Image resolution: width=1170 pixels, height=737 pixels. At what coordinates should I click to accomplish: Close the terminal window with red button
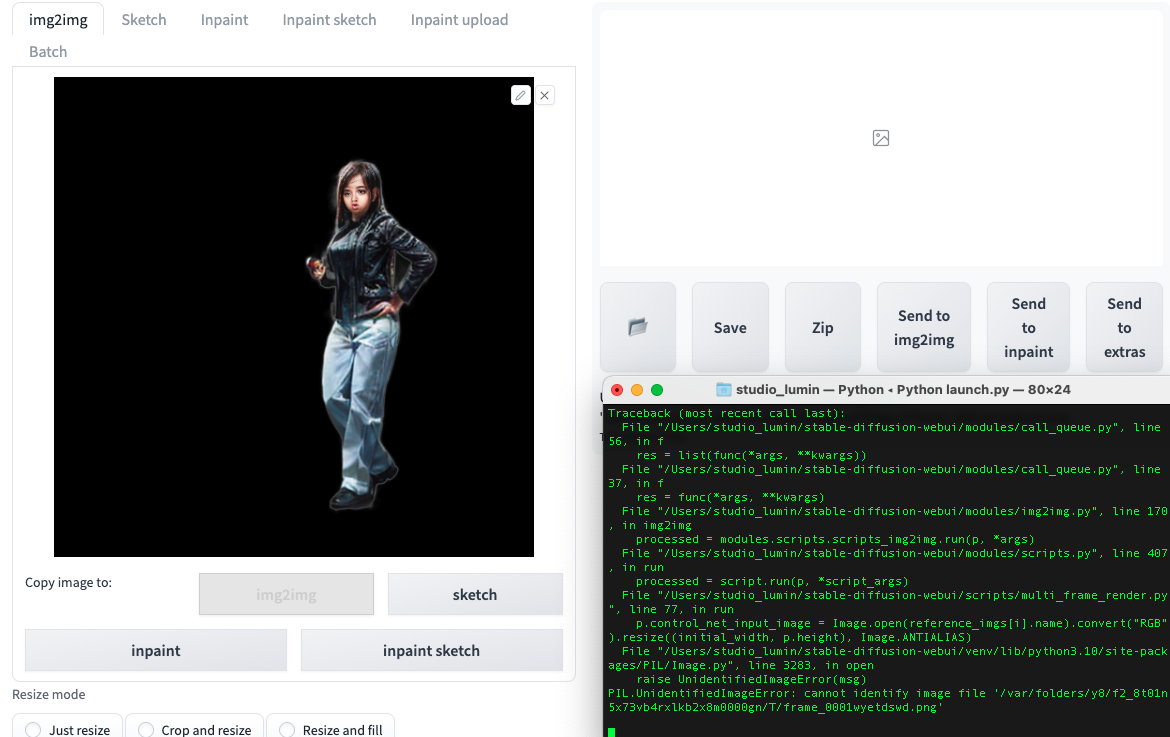click(617, 389)
